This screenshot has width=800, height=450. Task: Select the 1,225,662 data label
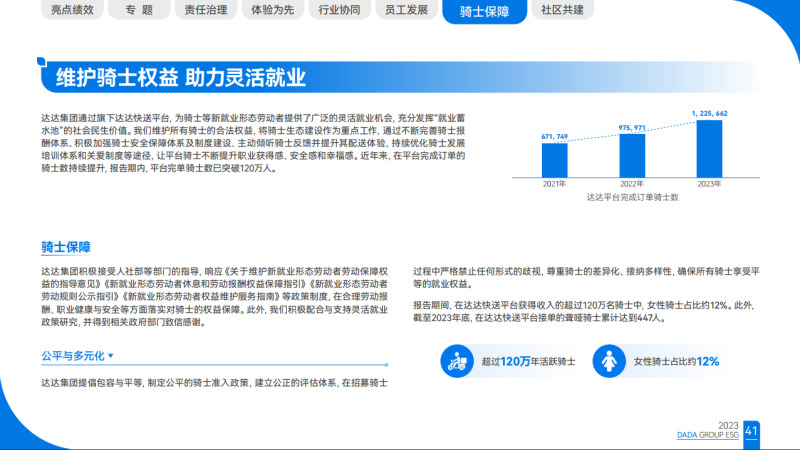709,113
